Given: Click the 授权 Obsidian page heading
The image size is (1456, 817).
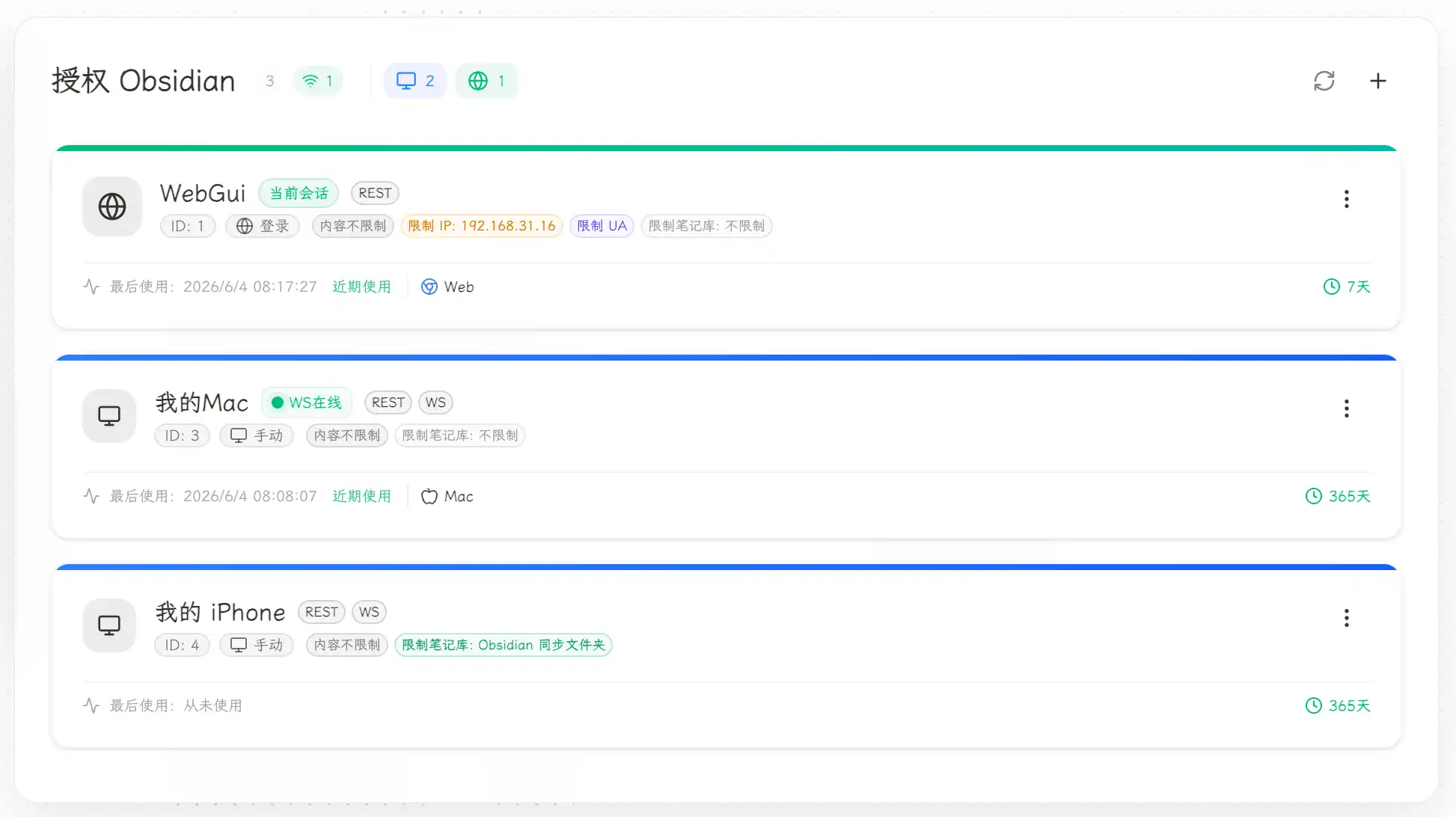Looking at the screenshot, I should point(144,81).
